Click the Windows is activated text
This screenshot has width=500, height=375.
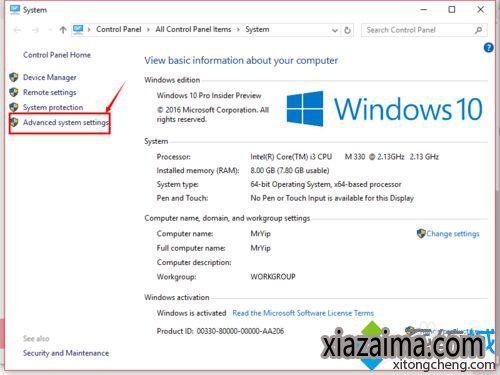click(191, 313)
